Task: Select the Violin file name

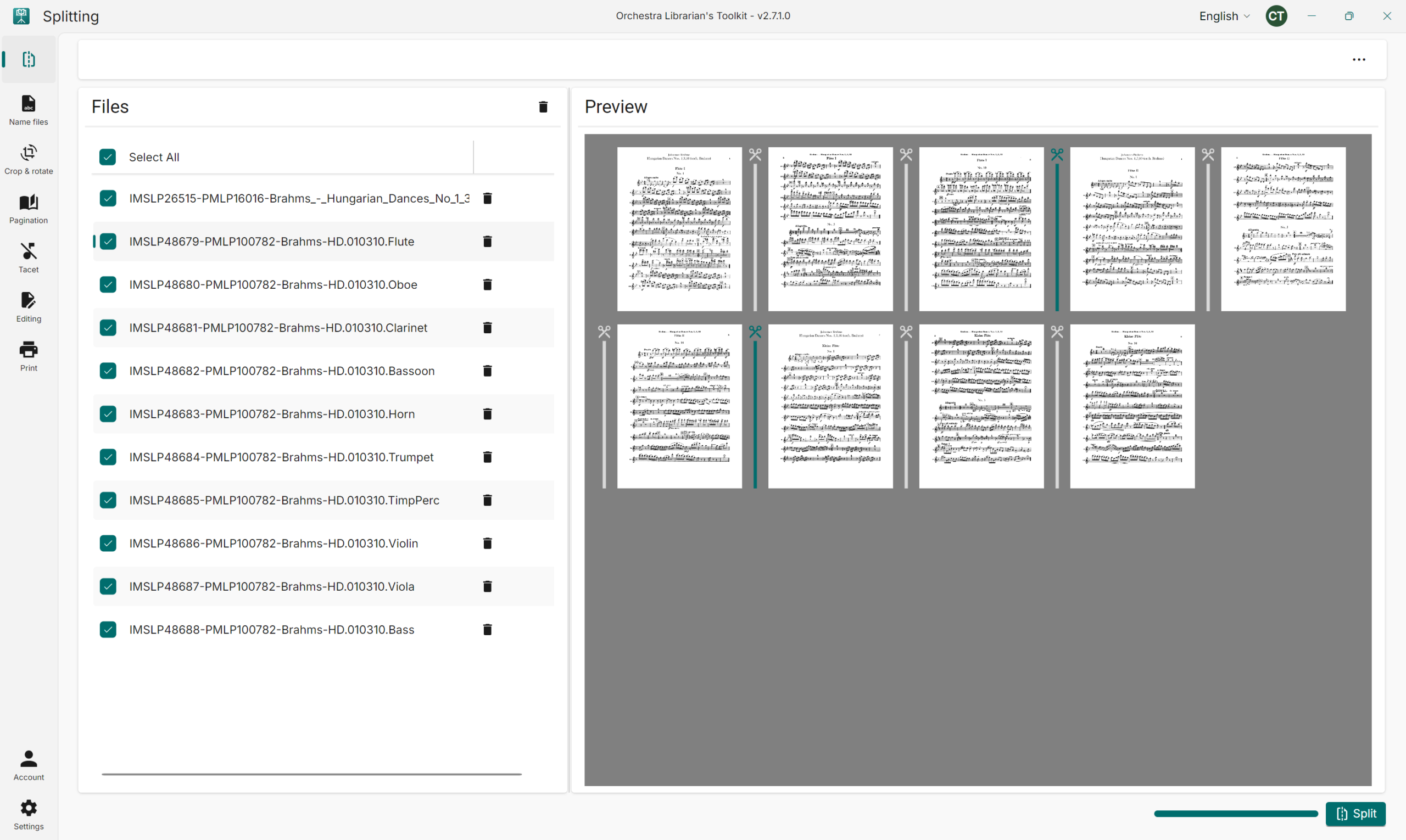Action: point(274,543)
